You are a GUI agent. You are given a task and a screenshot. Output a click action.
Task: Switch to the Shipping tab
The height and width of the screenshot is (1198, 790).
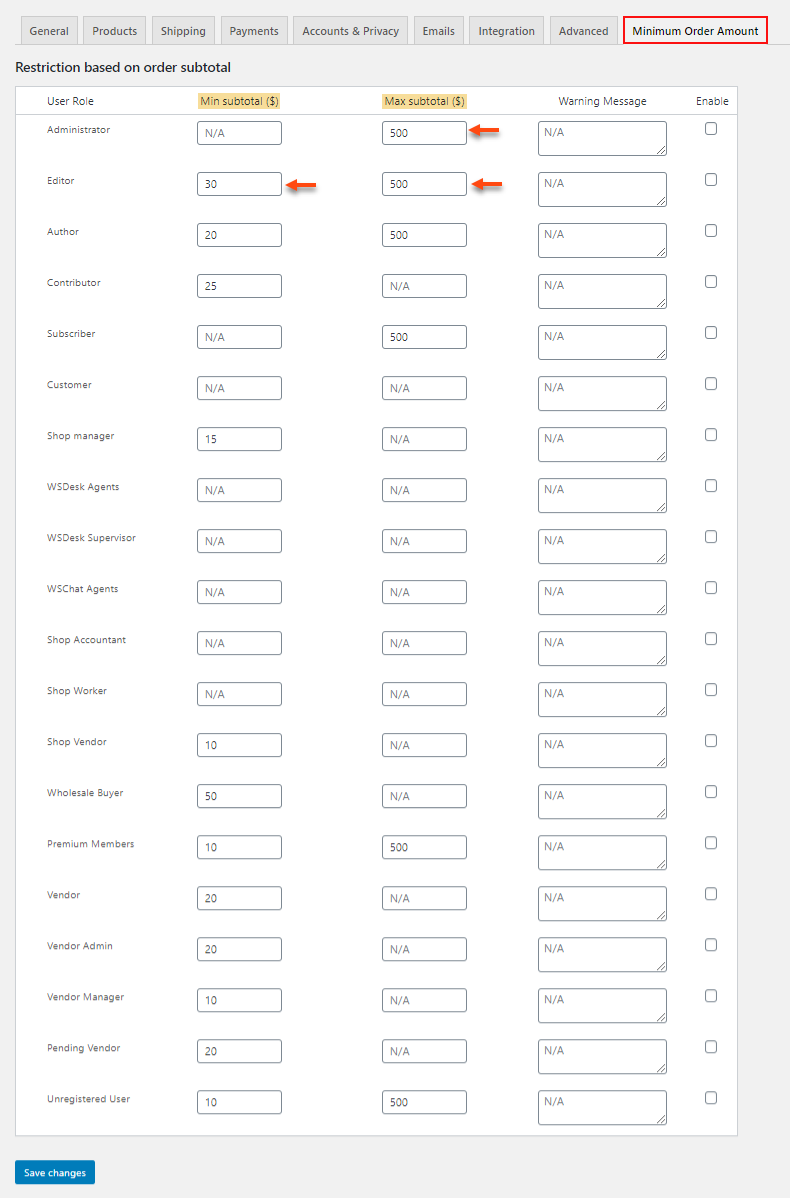coord(183,31)
